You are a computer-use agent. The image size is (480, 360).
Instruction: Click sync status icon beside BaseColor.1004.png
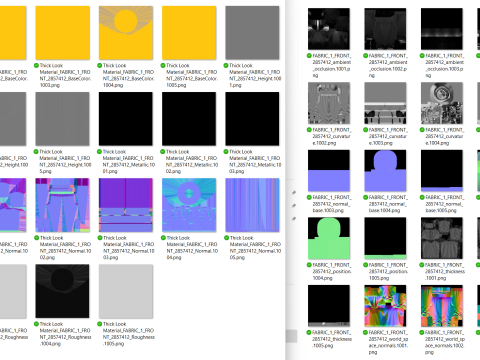99,65
